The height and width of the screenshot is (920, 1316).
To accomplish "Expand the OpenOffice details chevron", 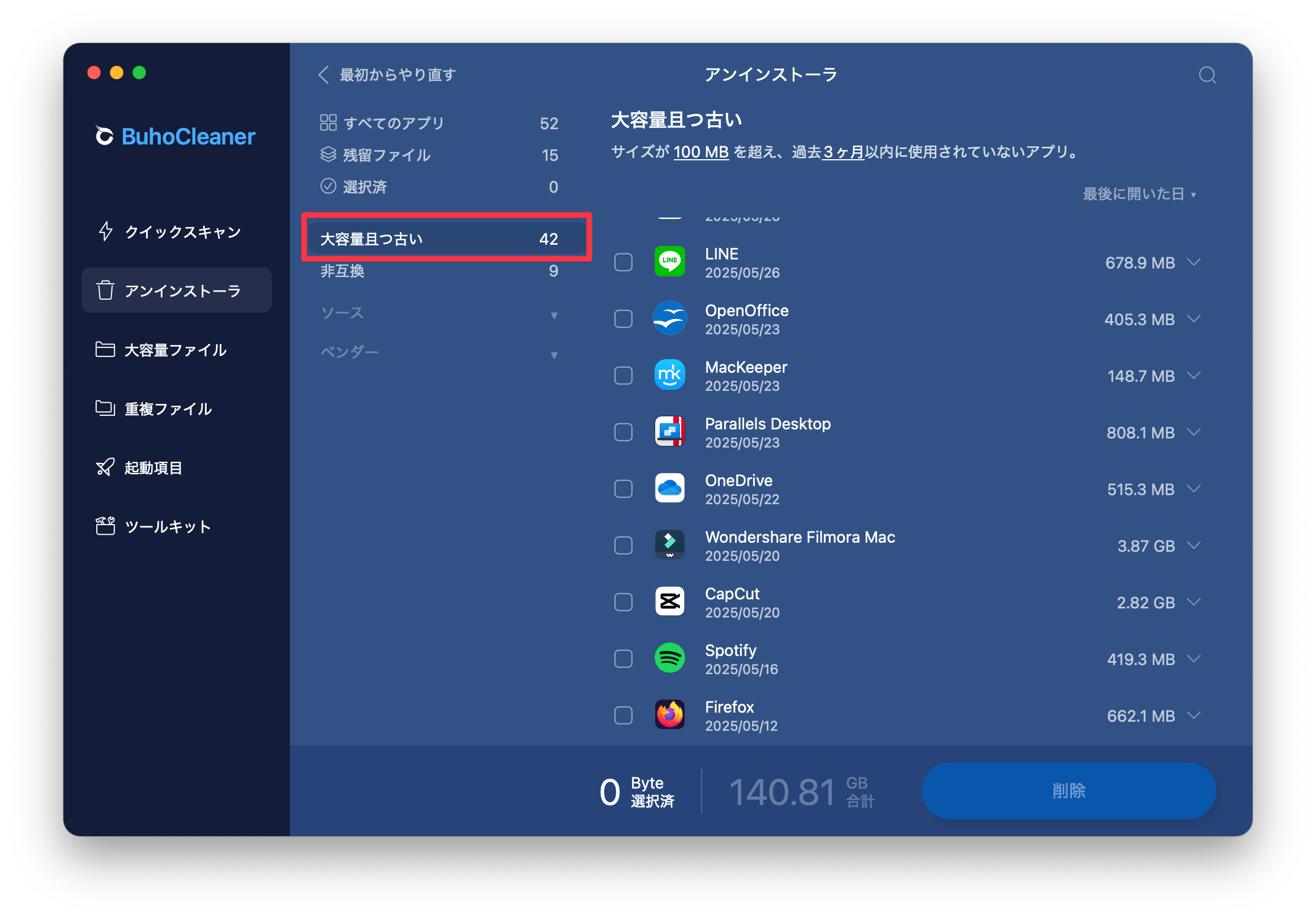I will (x=1193, y=319).
